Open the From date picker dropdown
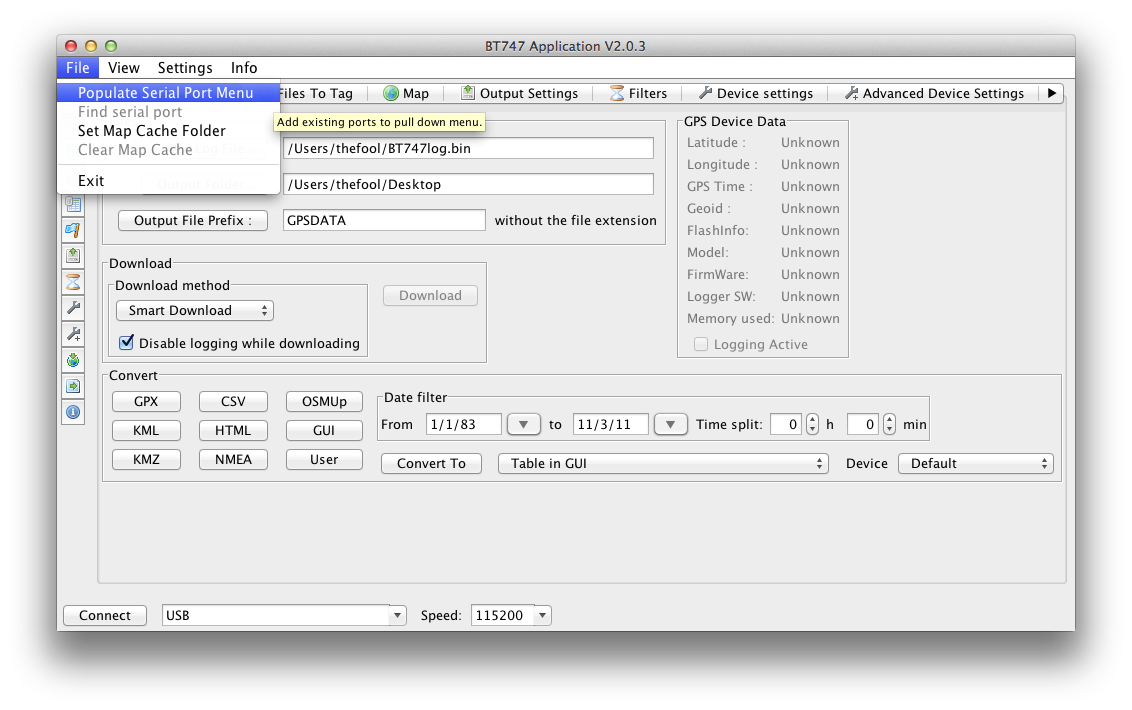 point(524,425)
